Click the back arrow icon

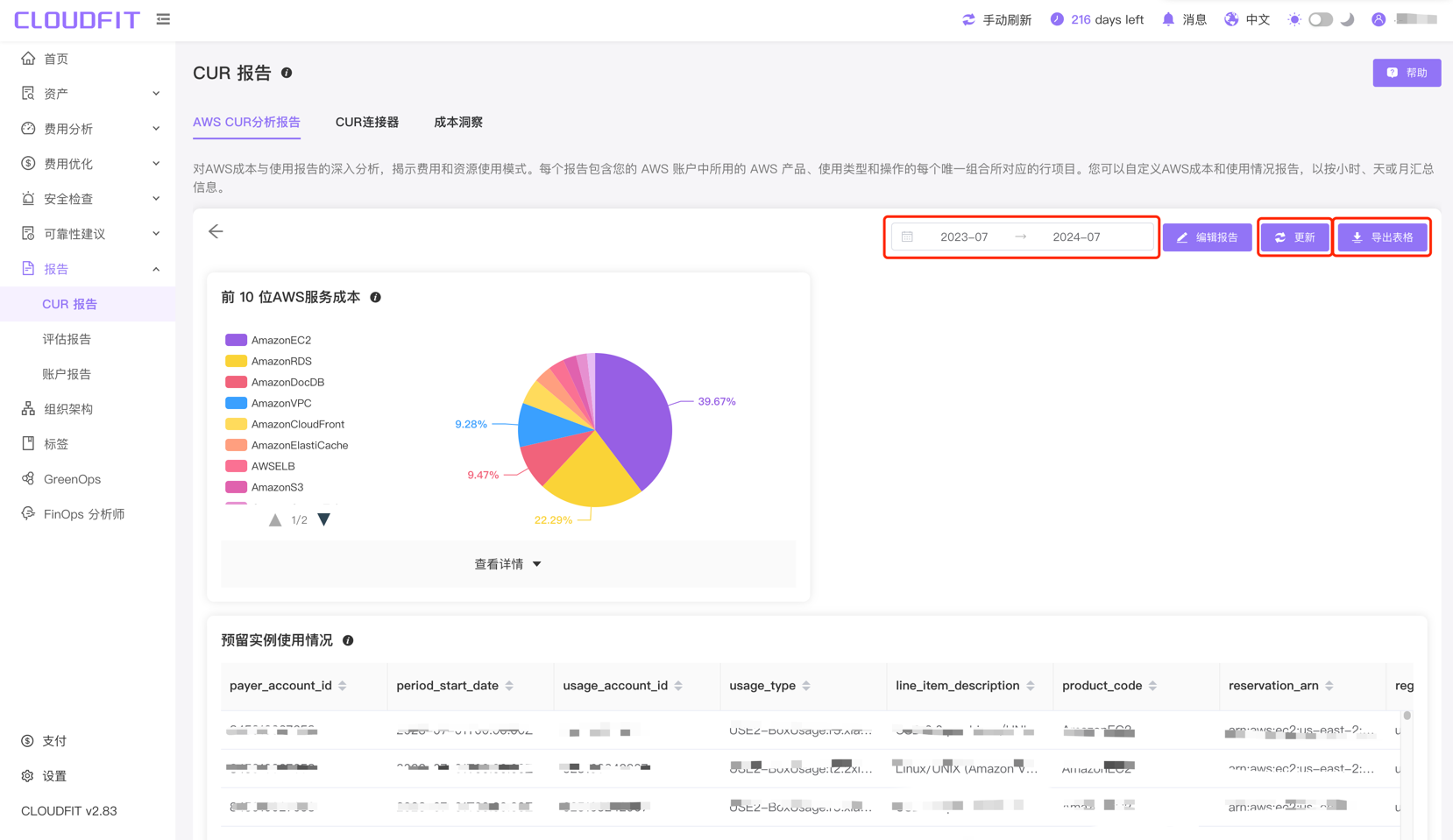pyautogui.click(x=216, y=231)
